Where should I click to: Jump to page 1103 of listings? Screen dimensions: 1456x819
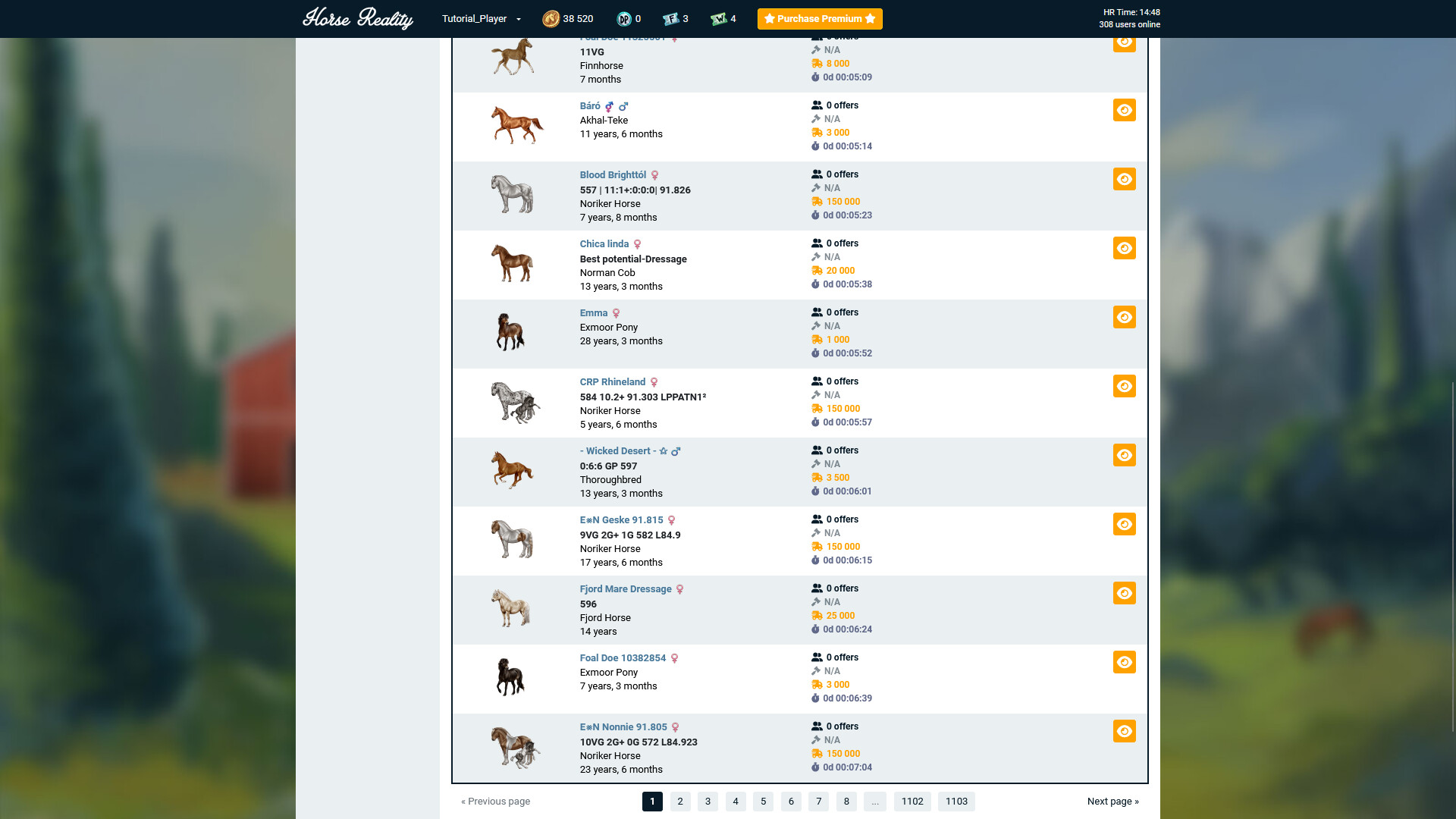tap(956, 801)
